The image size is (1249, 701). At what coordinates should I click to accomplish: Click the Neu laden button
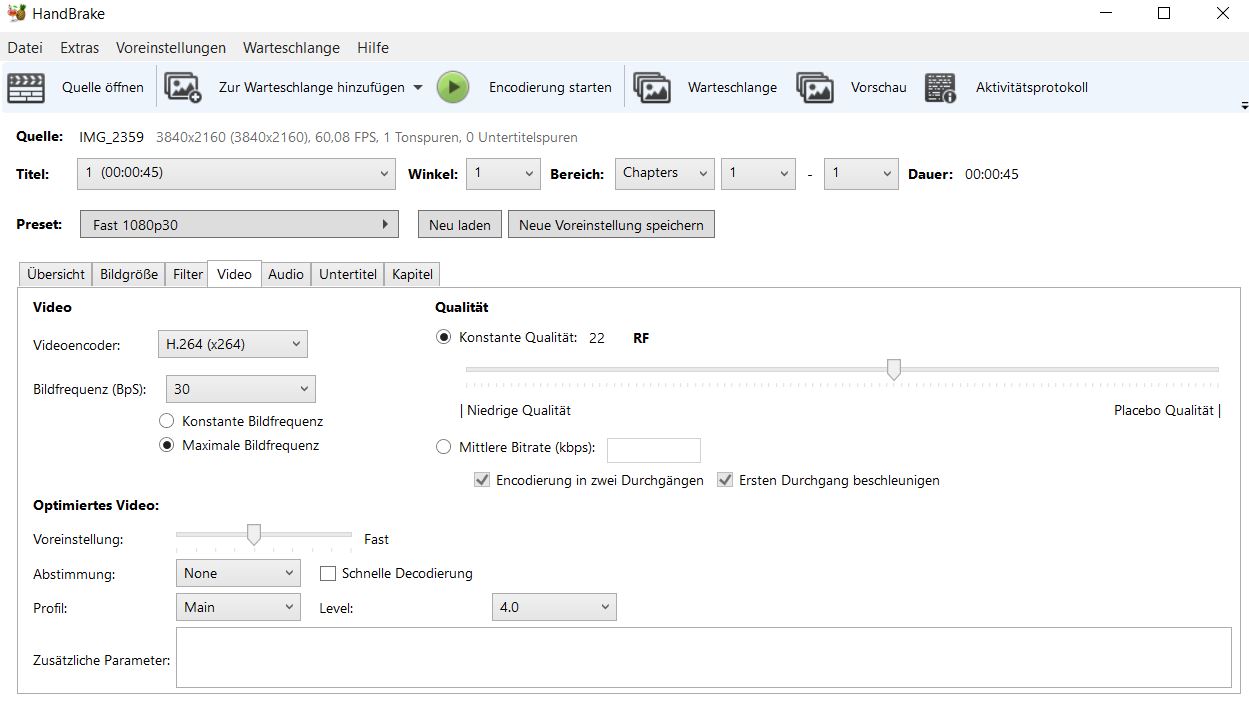tap(460, 225)
